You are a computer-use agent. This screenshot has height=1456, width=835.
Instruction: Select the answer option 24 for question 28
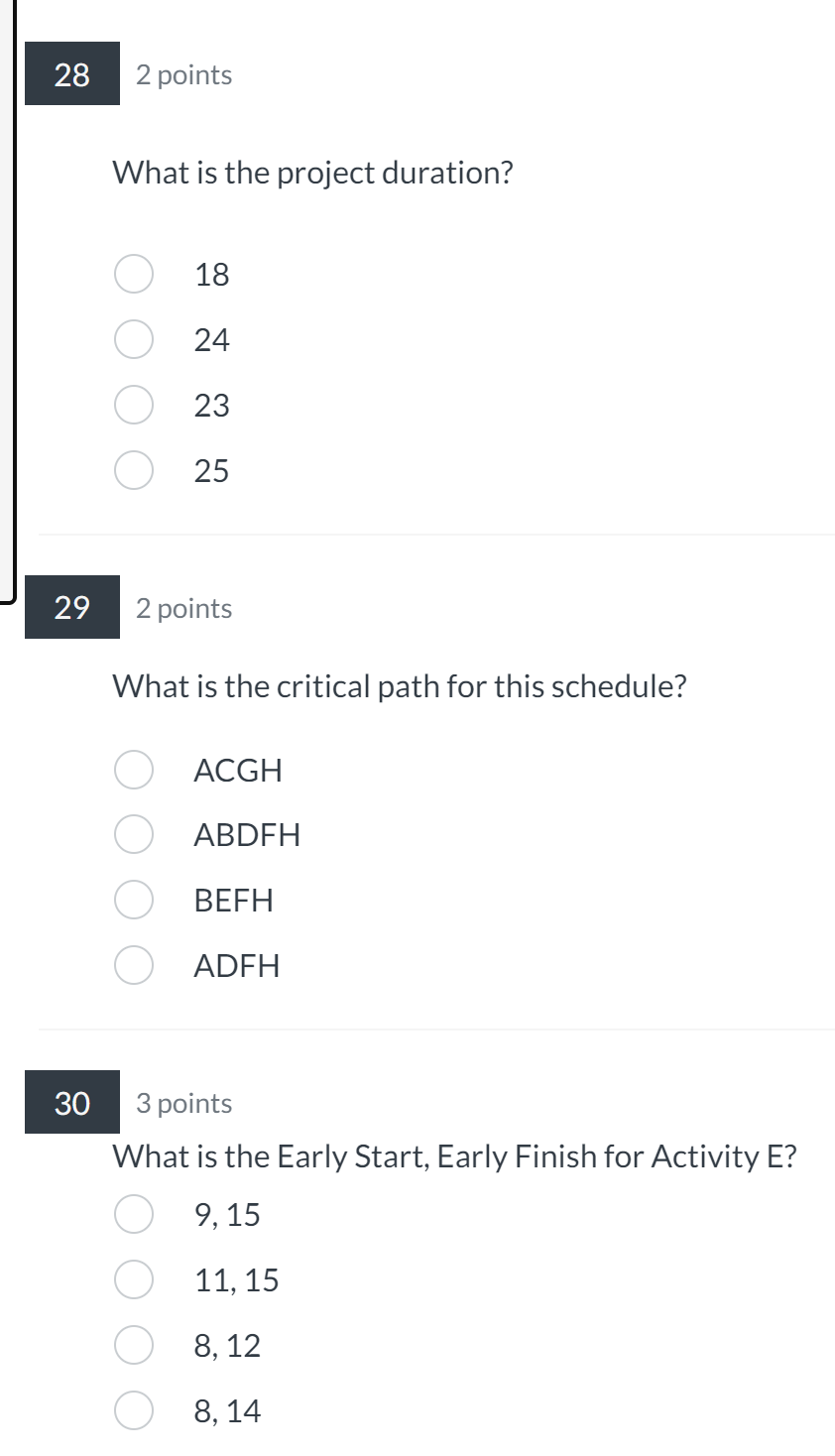point(133,339)
